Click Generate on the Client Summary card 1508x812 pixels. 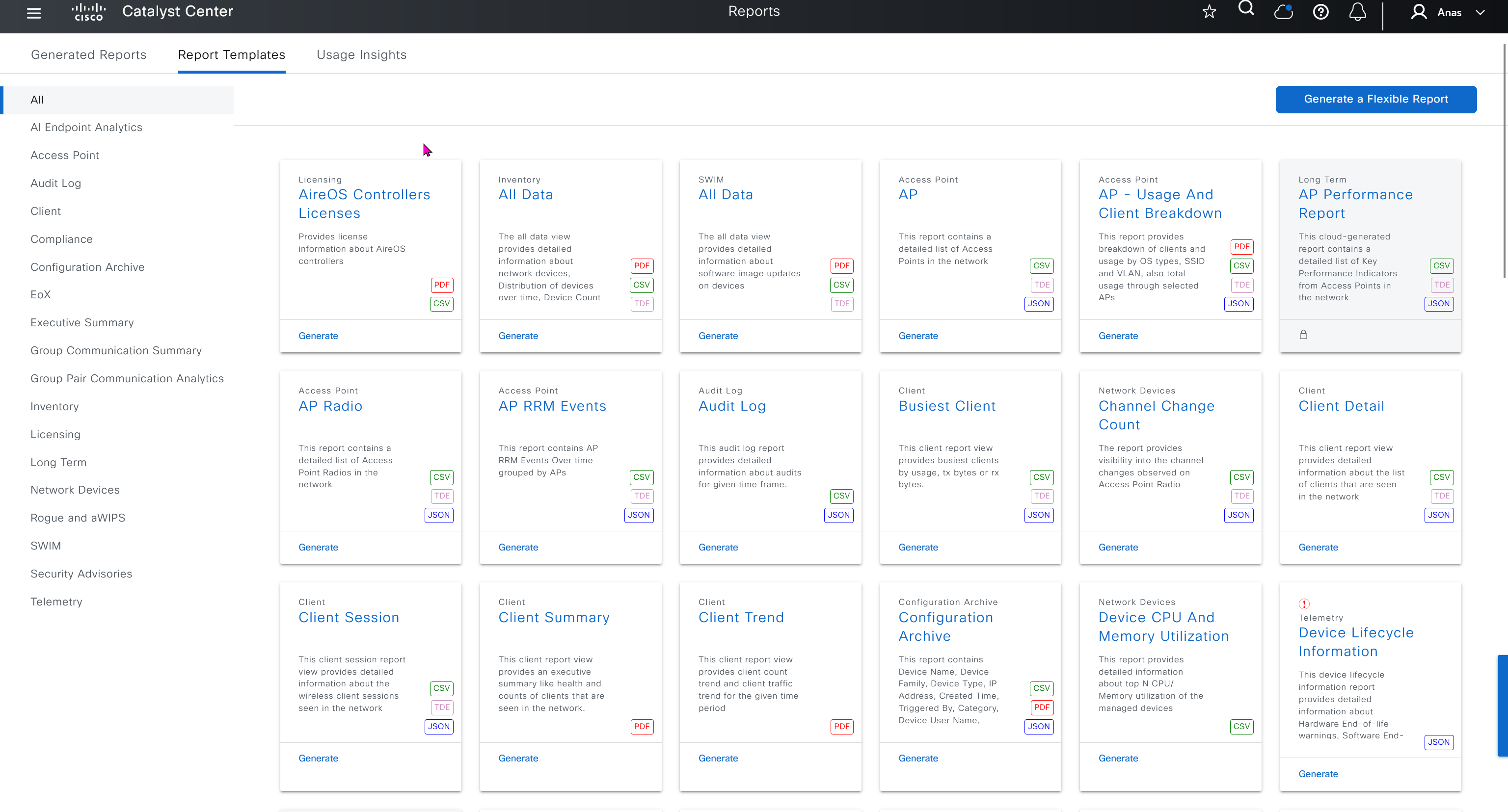click(x=518, y=758)
